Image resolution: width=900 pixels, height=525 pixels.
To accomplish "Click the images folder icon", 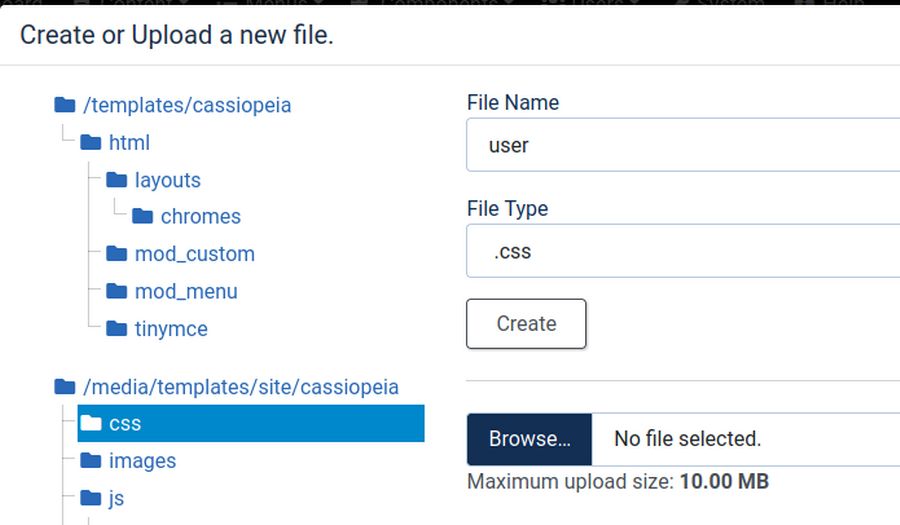I will coord(91,461).
